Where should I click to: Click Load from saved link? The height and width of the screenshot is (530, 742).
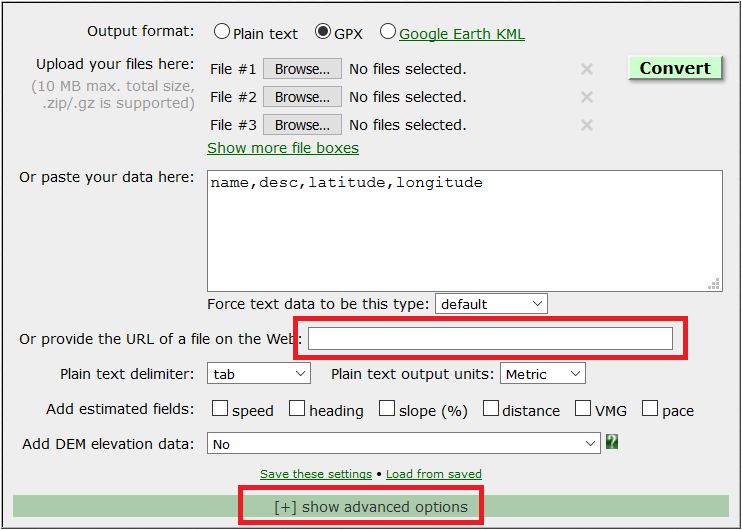[434, 474]
